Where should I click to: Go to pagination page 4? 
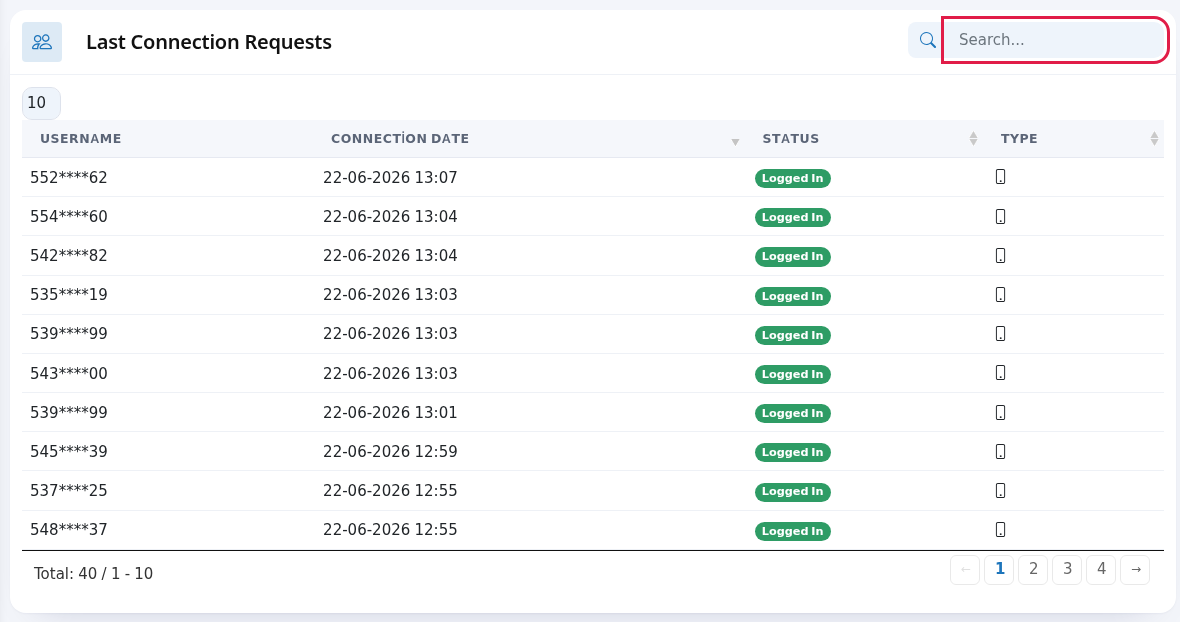[1101, 569]
